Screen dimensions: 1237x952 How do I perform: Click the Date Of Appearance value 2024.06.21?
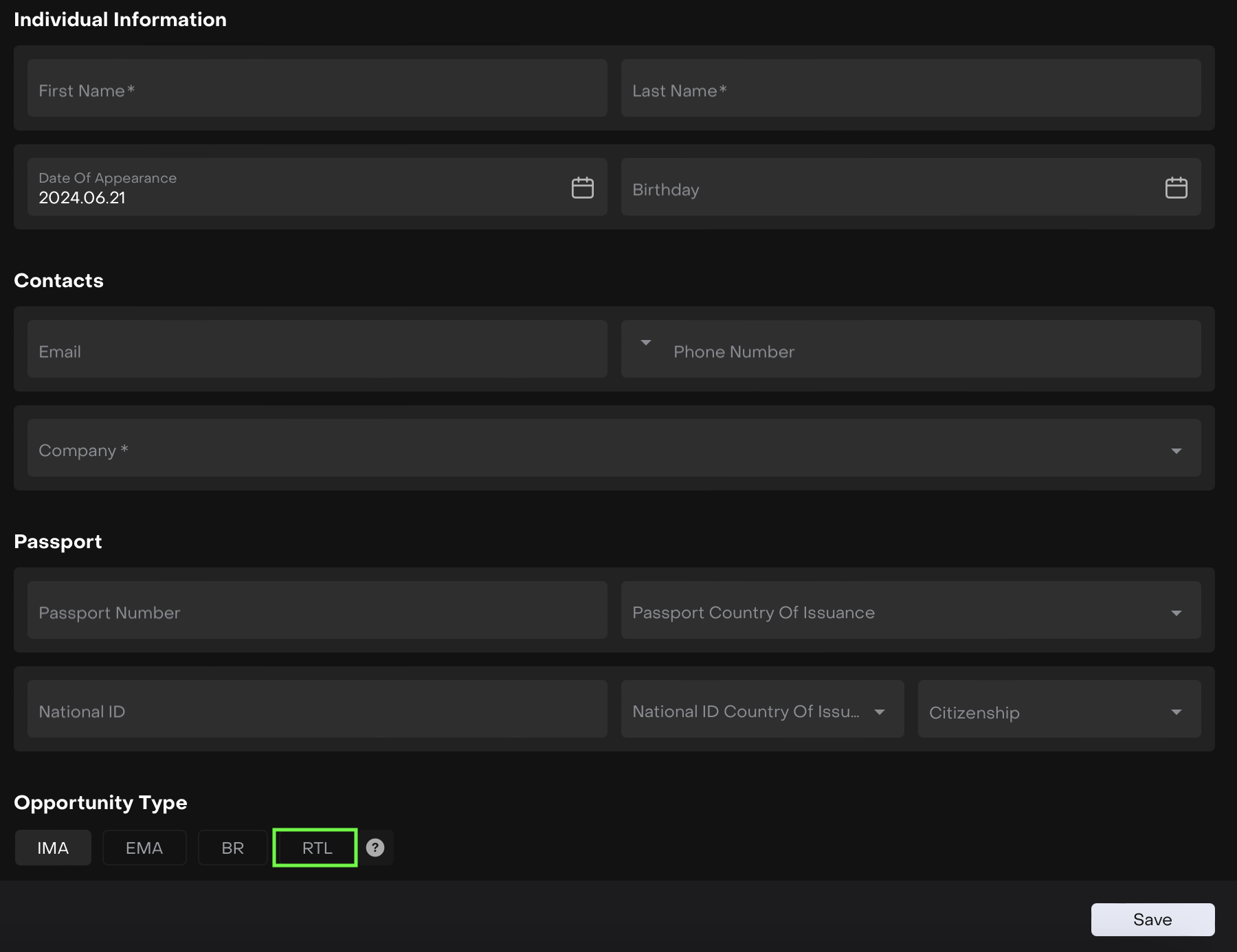tap(82, 198)
